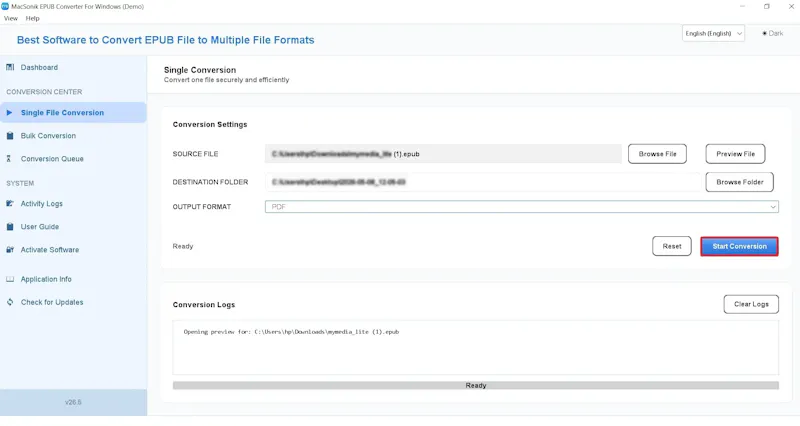Screen dimensions: 800x426
Task: Click the v26.5 version text
Action: [x=73, y=402]
